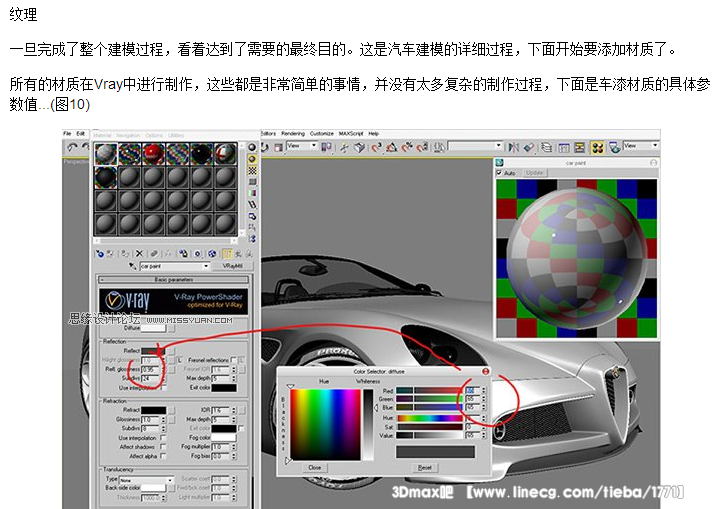Click the Sample Type sphere icon
Screen dimensions: 713x509
(x=252, y=147)
